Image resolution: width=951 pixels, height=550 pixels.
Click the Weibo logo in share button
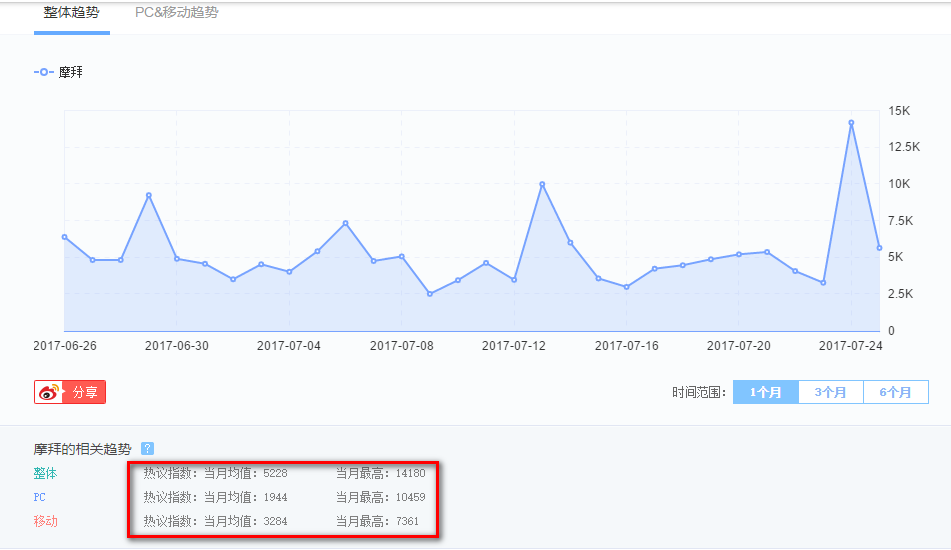[x=49, y=392]
